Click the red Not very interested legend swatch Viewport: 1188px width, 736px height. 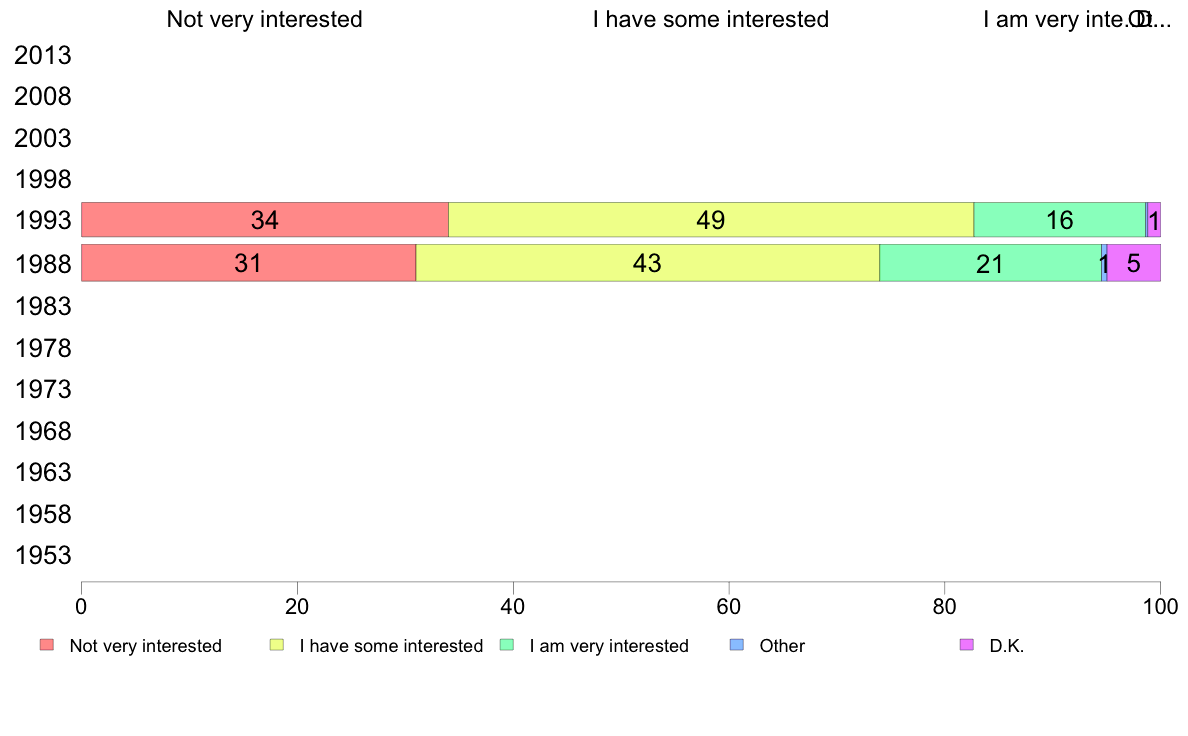coord(47,645)
